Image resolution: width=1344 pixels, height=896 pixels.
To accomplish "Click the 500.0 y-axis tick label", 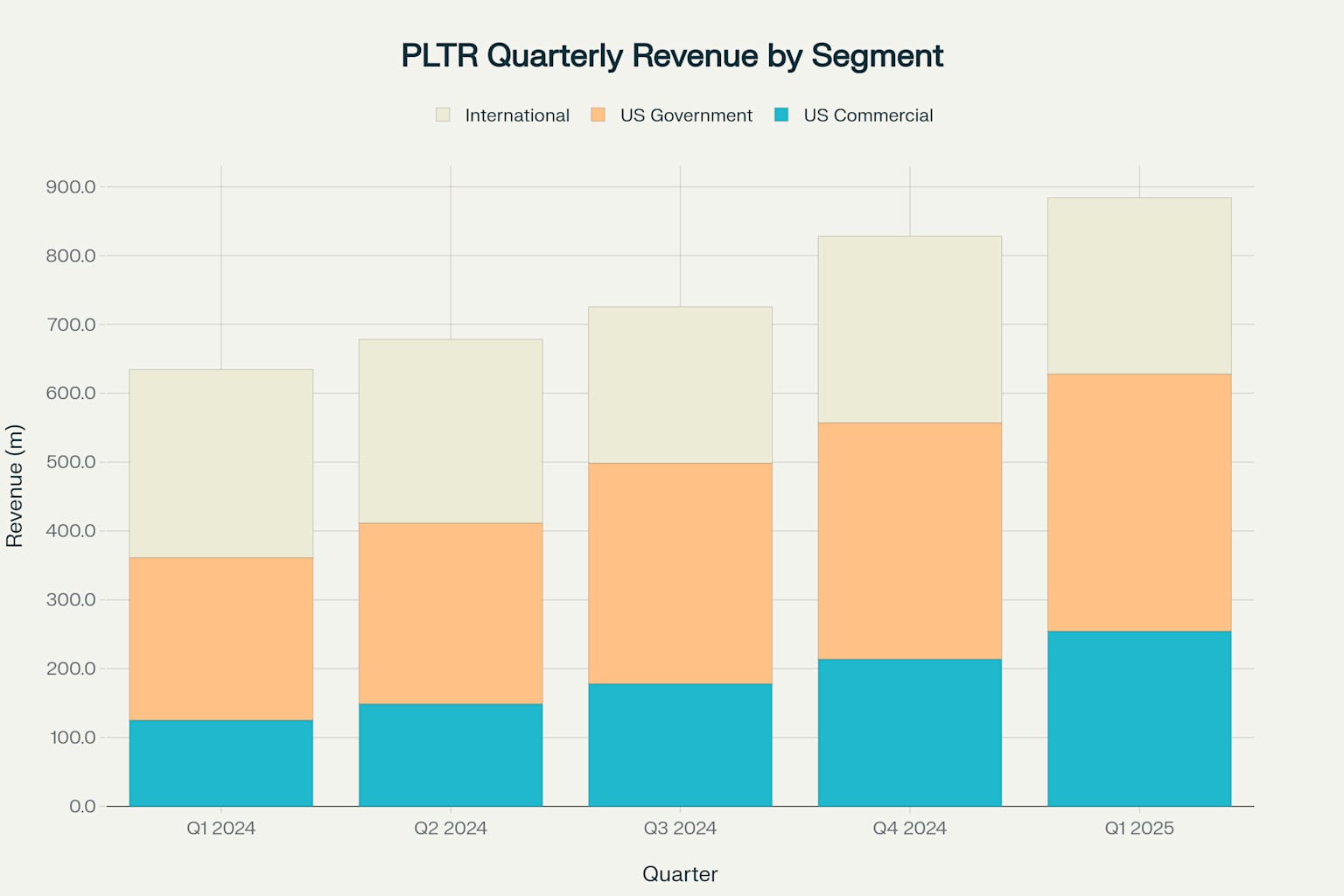I will click(x=71, y=462).
